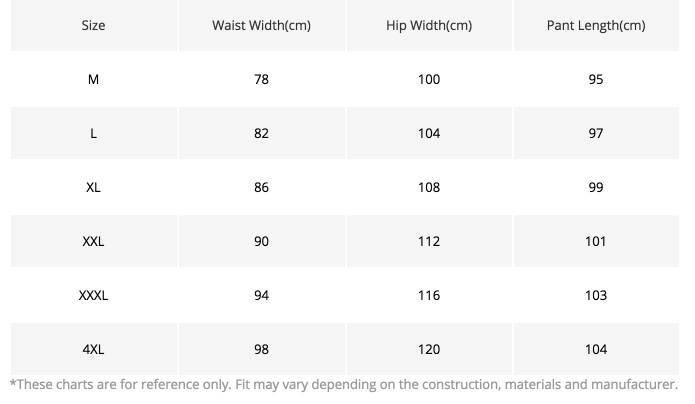Viewport: 695px width, 404px height.
Task: Select waist width value 86 for XL
Action: point(261,187)
